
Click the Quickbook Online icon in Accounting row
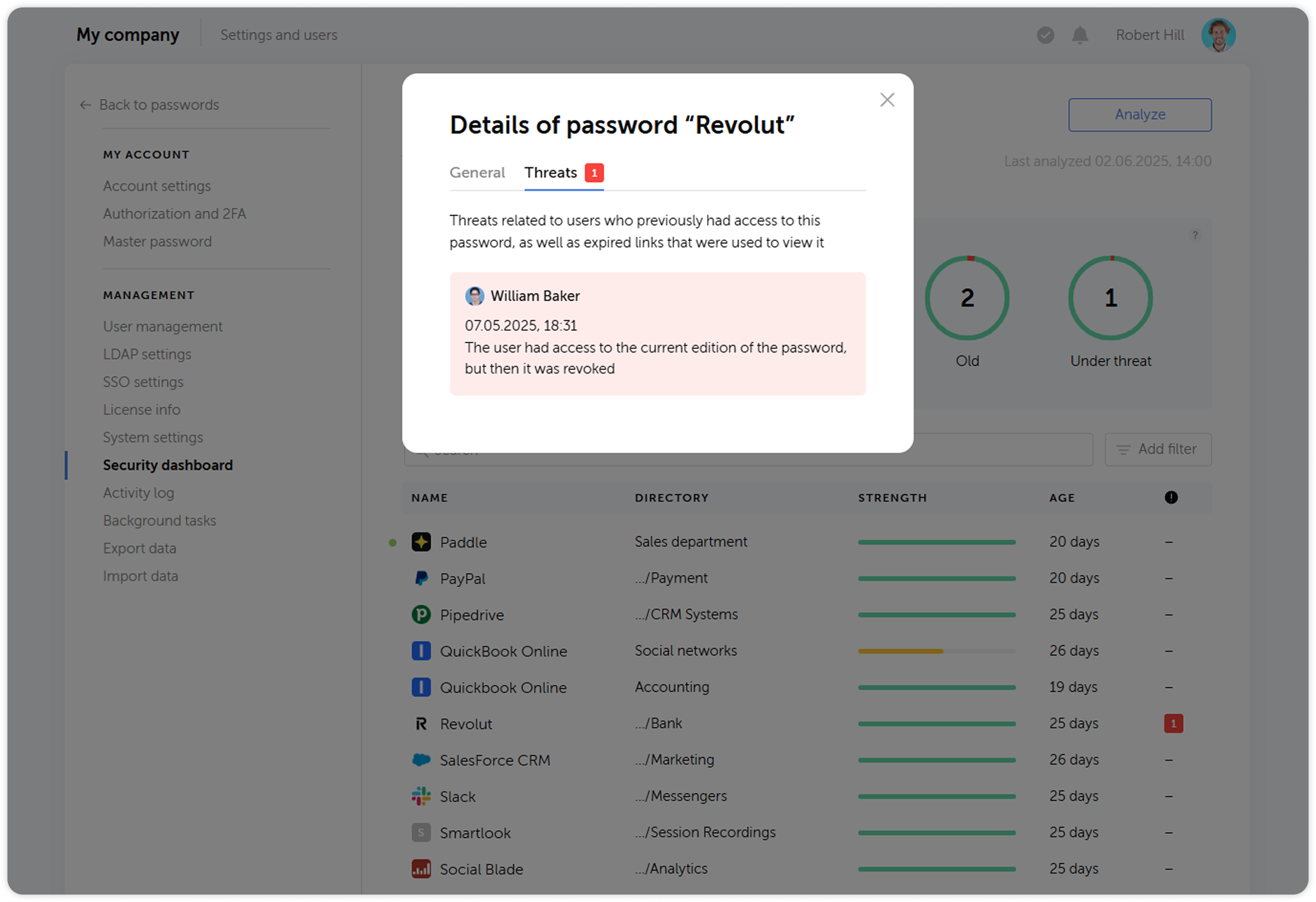coord(421,687)
